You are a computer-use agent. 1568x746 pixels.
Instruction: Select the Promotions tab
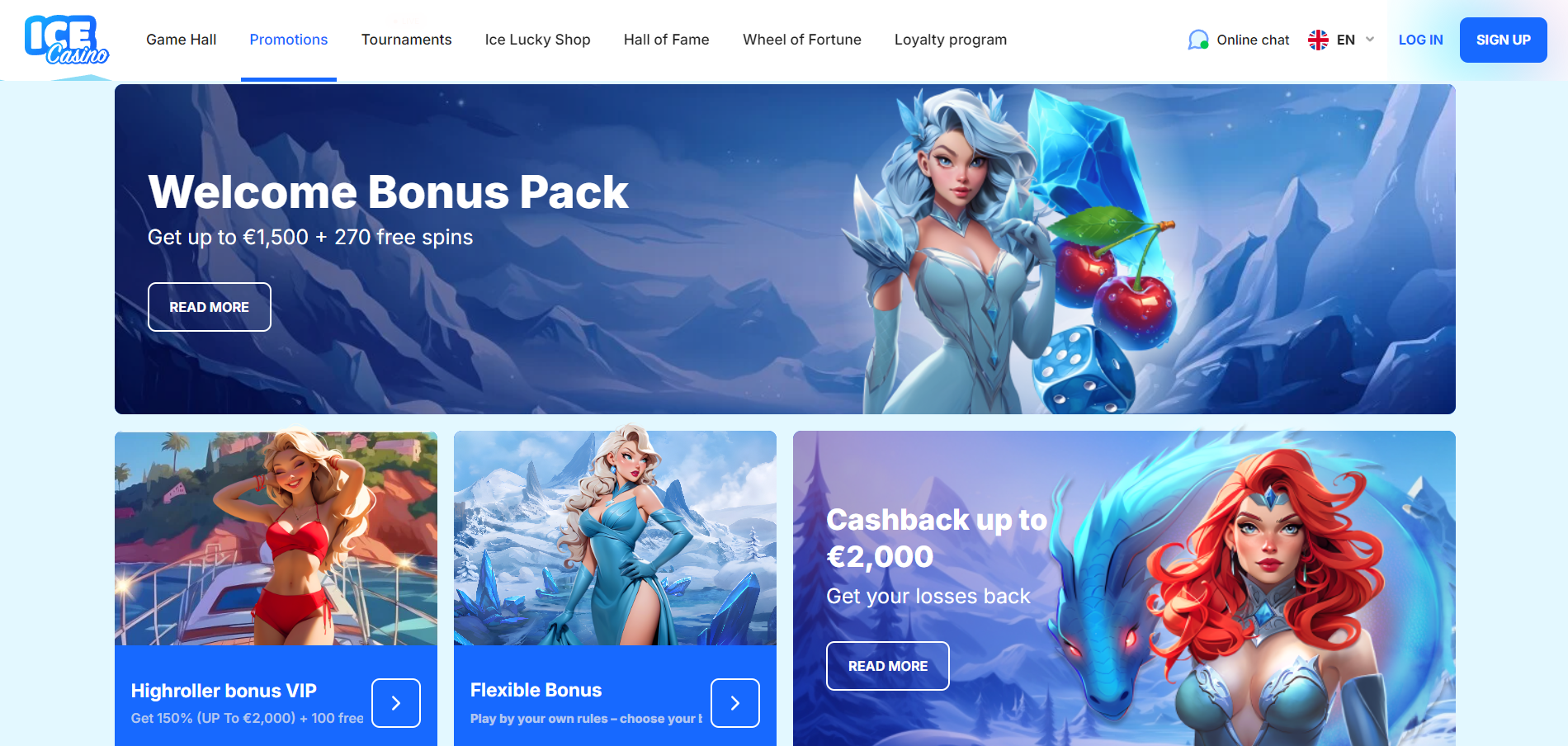pyautogui.click(x=289, y=40)
